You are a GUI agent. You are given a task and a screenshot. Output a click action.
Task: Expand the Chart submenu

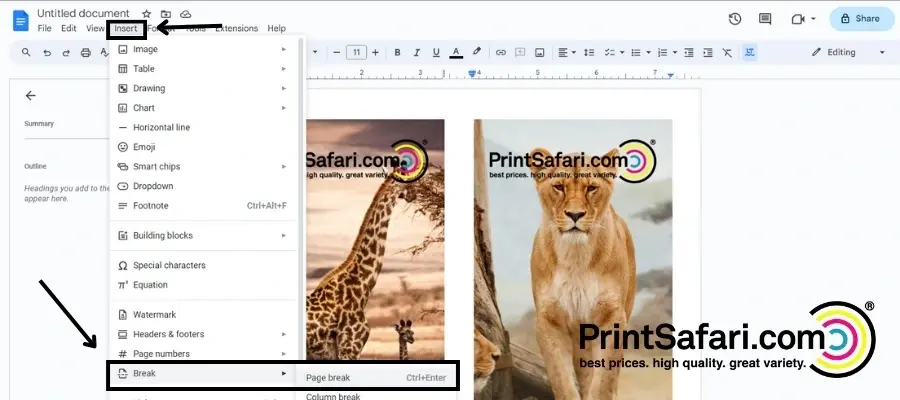(204, 108)
